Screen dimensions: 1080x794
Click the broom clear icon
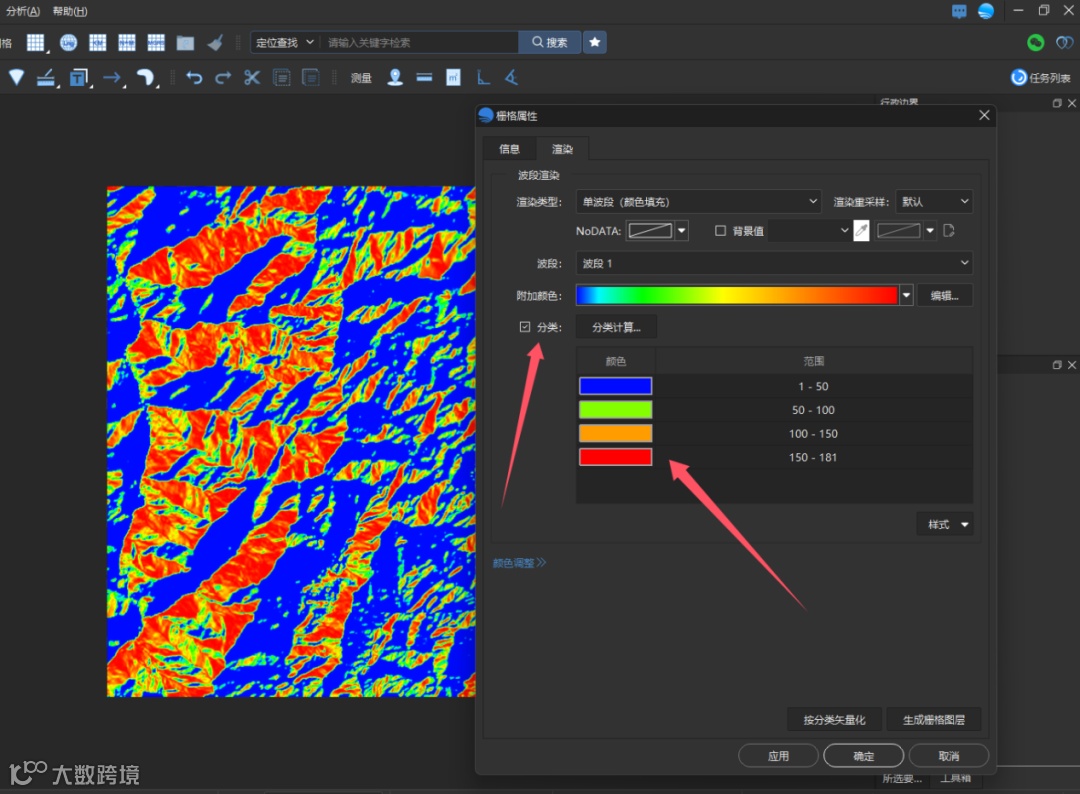[x=215, y=42]
